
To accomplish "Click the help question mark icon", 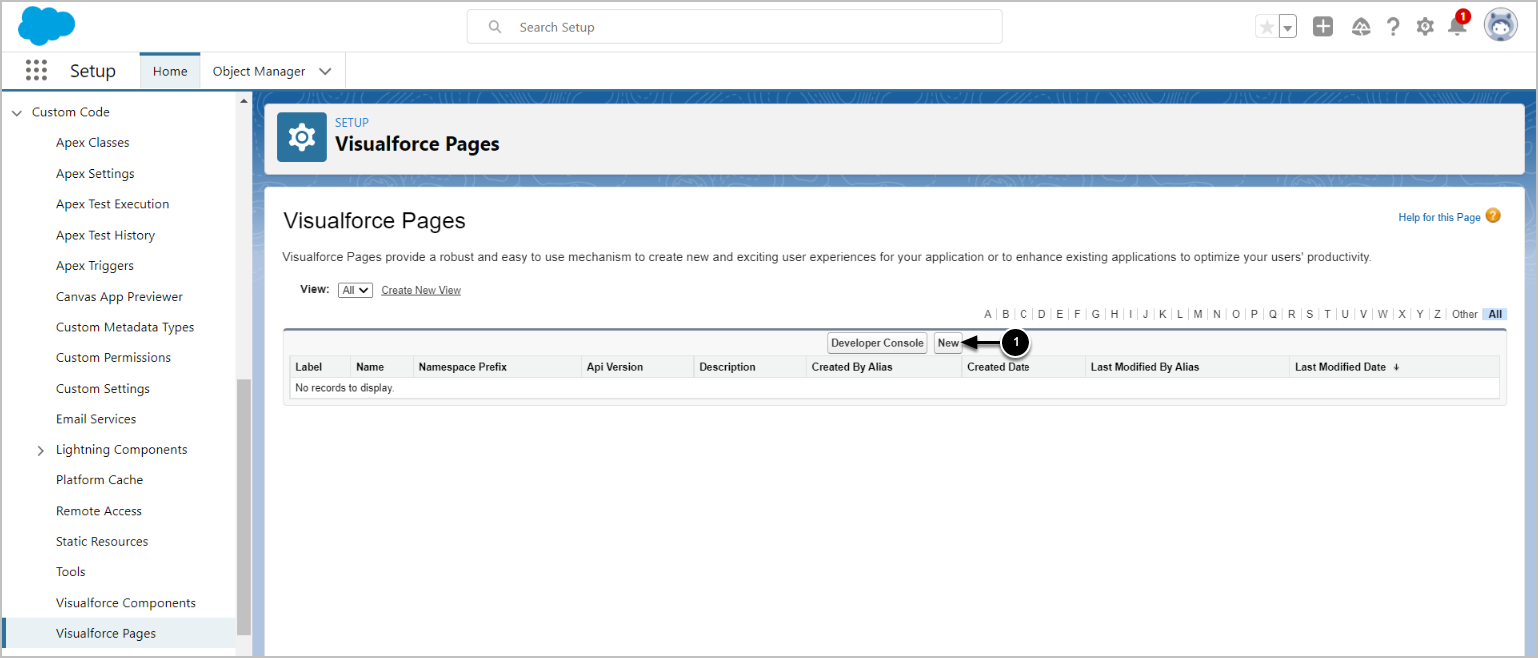I will pyautogui.click(x=1393, y=27).
